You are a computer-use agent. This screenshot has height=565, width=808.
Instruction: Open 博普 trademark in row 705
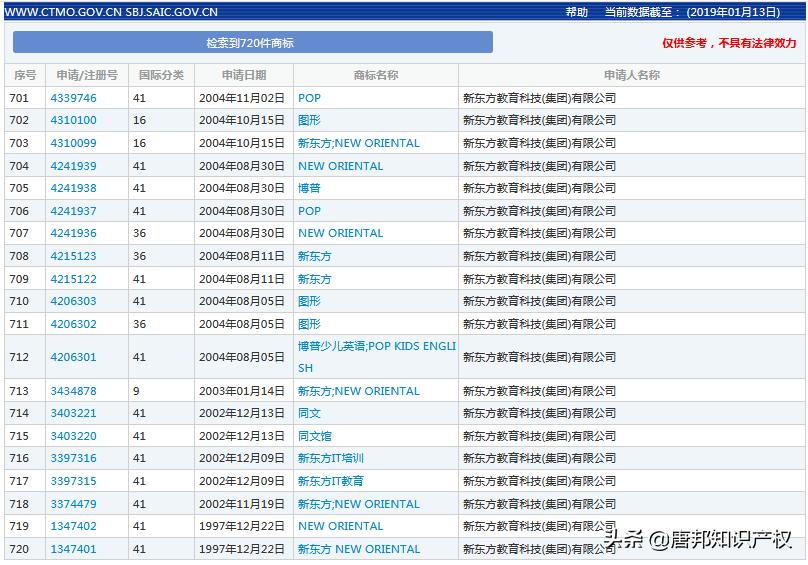(309, 188)
